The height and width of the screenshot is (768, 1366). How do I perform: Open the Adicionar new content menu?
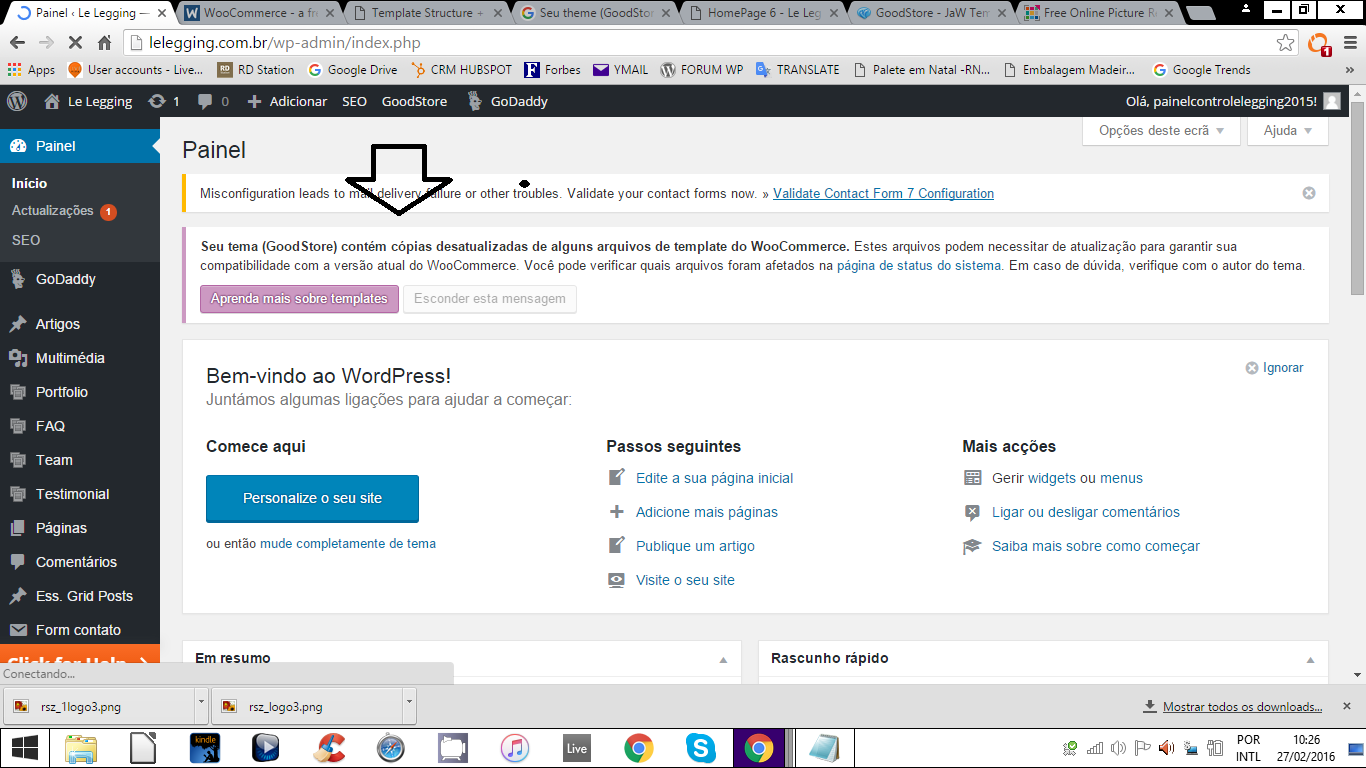tap(287, 101)
